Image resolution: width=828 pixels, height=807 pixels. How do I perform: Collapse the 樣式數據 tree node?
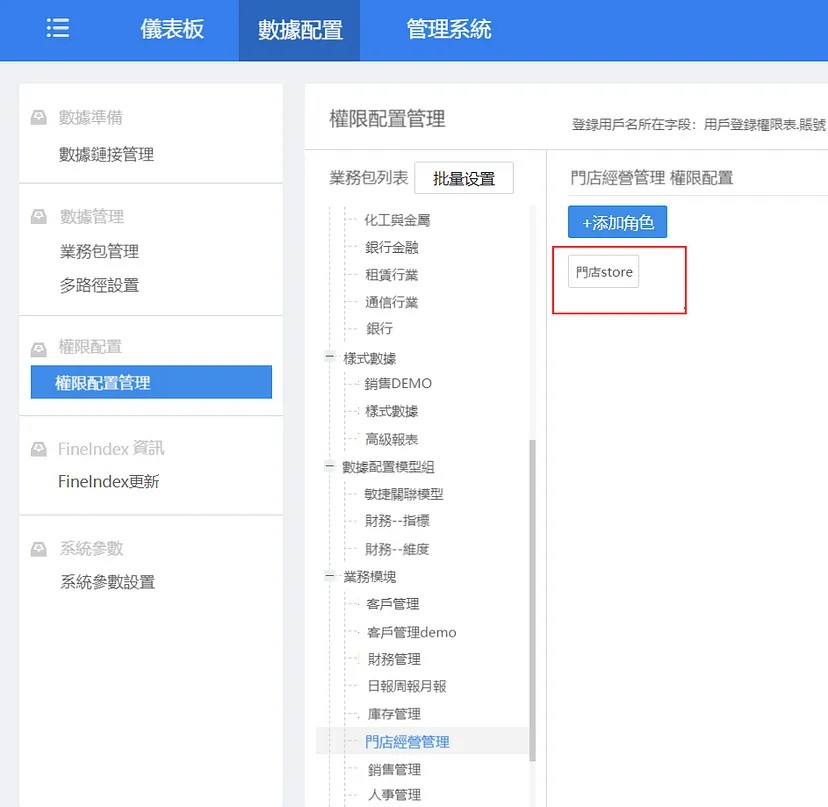pyautogui.click(x=330, y=356)
